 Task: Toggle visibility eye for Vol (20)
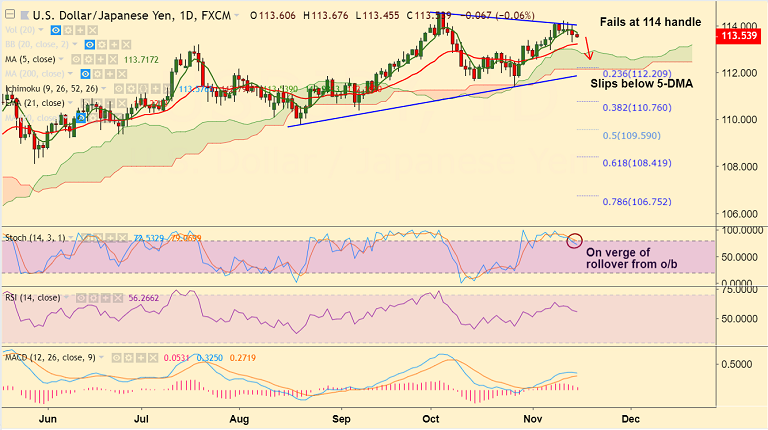(x=56, y=30)
